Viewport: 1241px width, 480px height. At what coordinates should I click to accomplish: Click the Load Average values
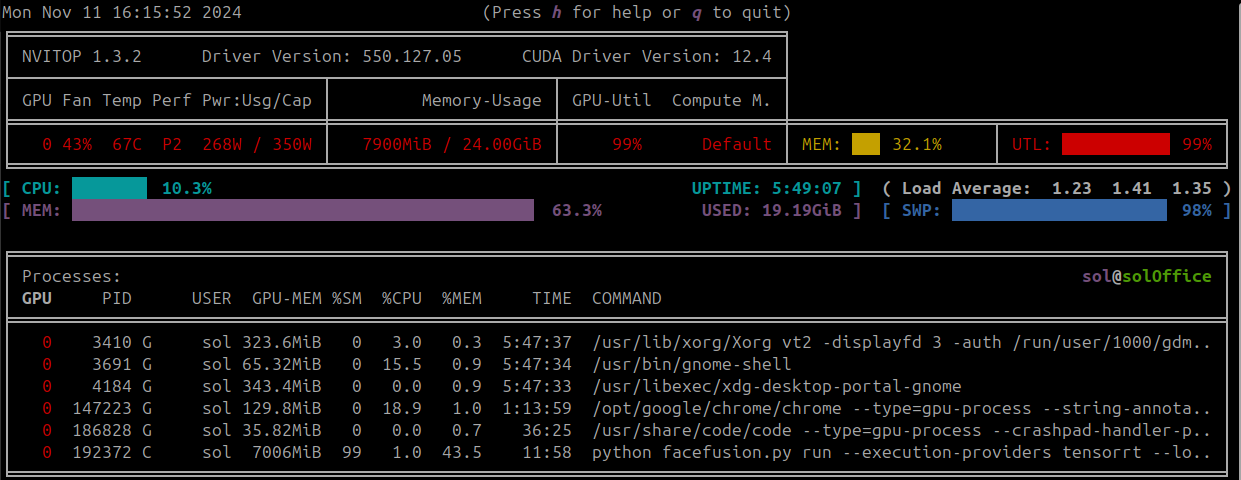click(x=1132, y=189)
